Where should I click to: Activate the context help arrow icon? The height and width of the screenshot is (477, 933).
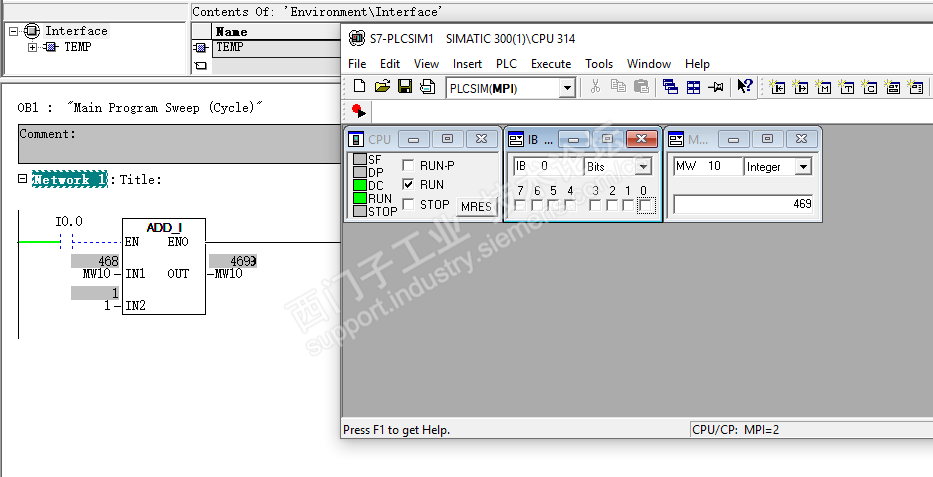coord(744,87)
